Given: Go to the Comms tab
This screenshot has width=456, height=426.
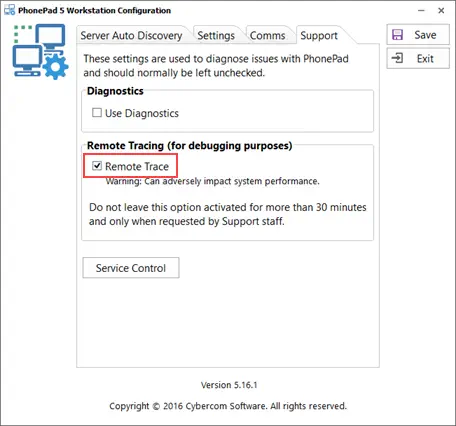Looking at the screenshot, I should [x=268, y=35].
